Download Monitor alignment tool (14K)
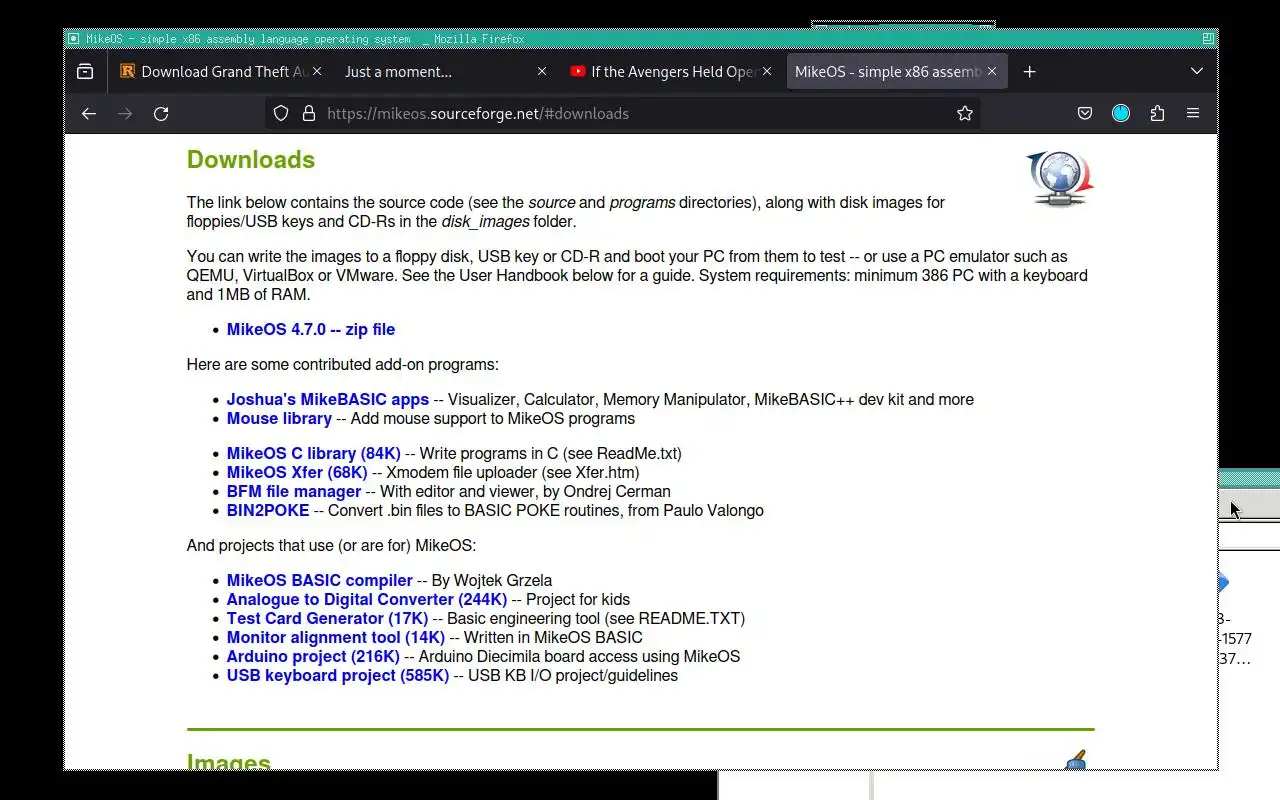Viewport: 1280px width, 800px height. click(336, 638)
